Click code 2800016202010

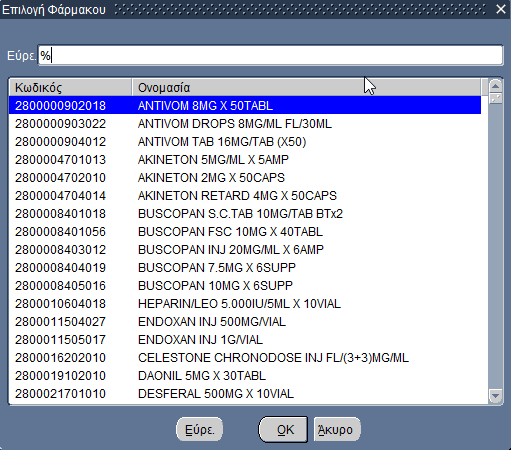click(x=60, y=358)
